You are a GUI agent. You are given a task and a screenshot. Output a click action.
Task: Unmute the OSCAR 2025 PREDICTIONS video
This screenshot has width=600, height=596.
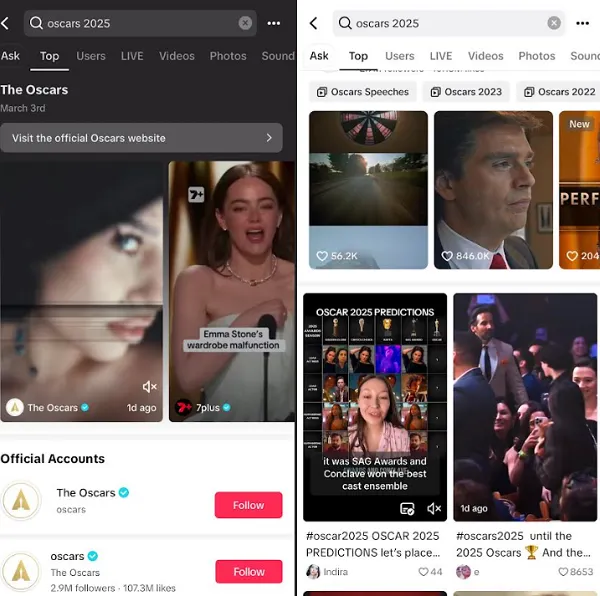[434, 508]
